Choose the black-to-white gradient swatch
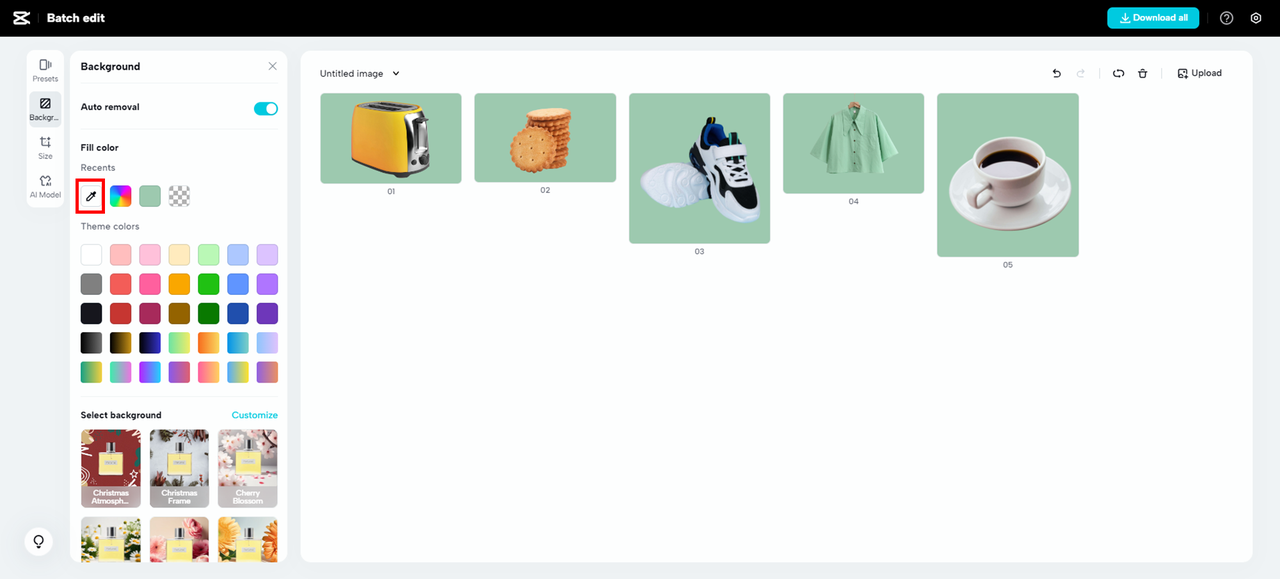The image size is (1280, 579). point(92,343)
